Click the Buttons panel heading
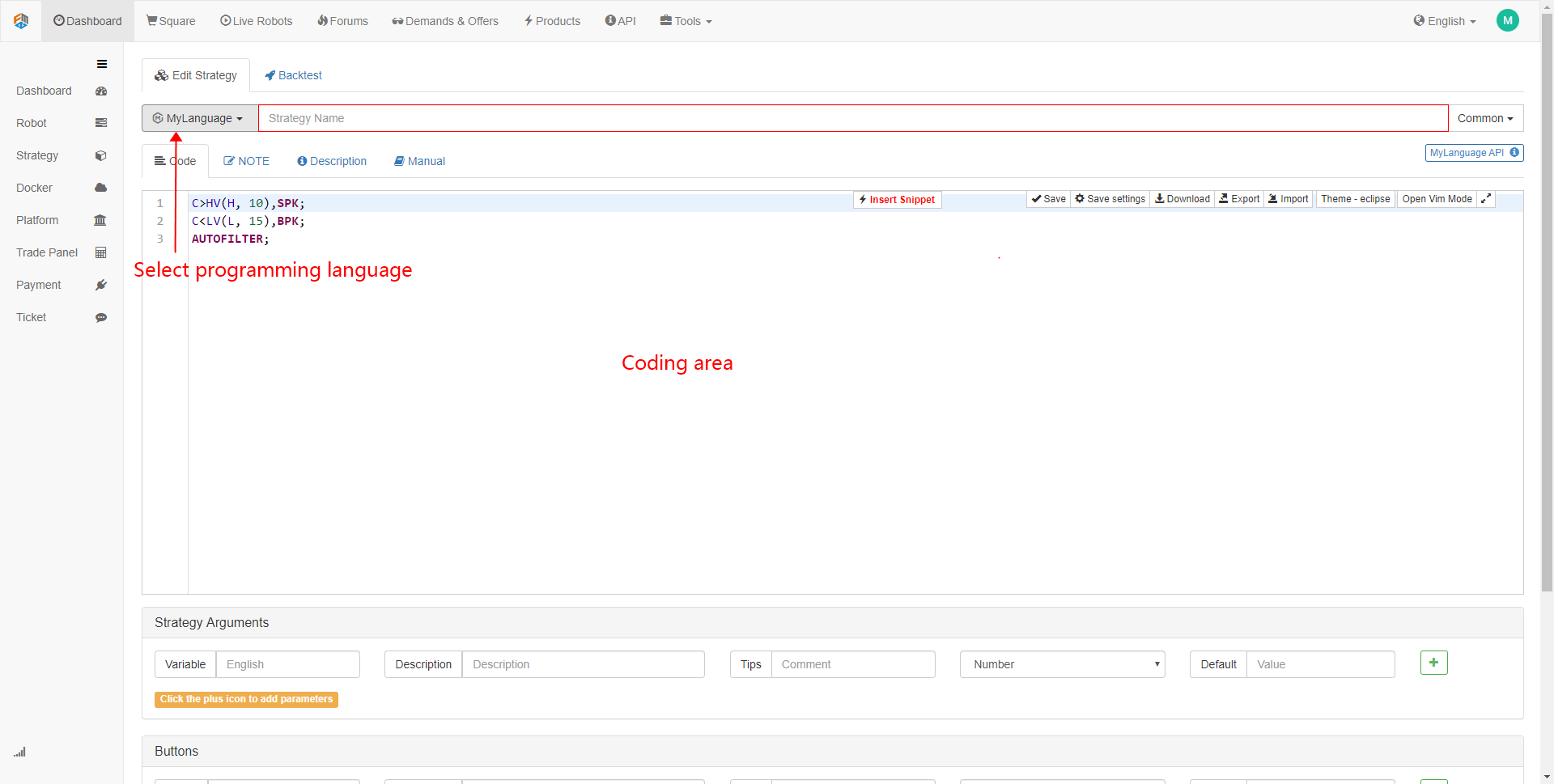Image resolution: width=1554 pixels, height=784 pixels. click(832, 752)
